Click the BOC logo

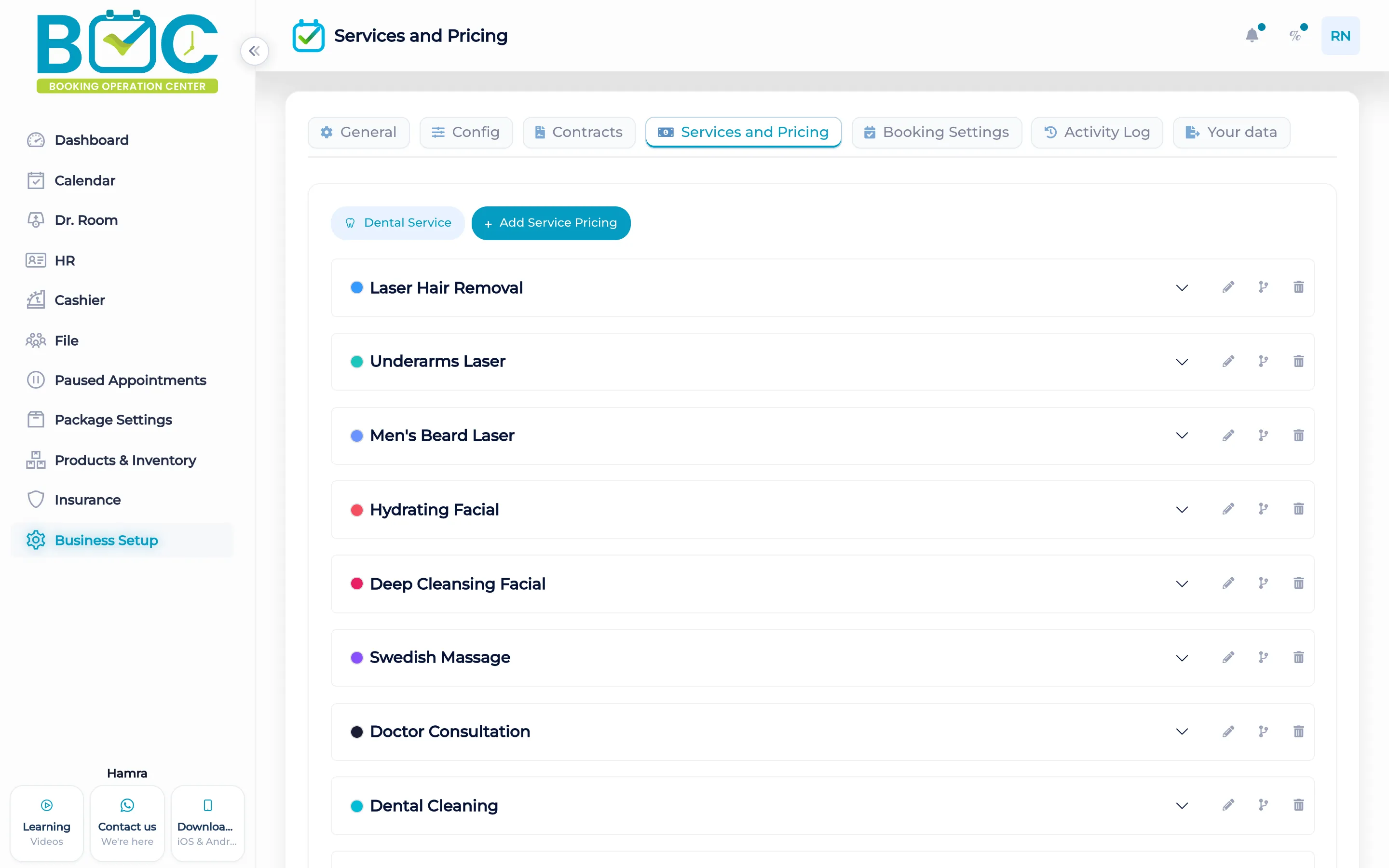tap(127, 51)
